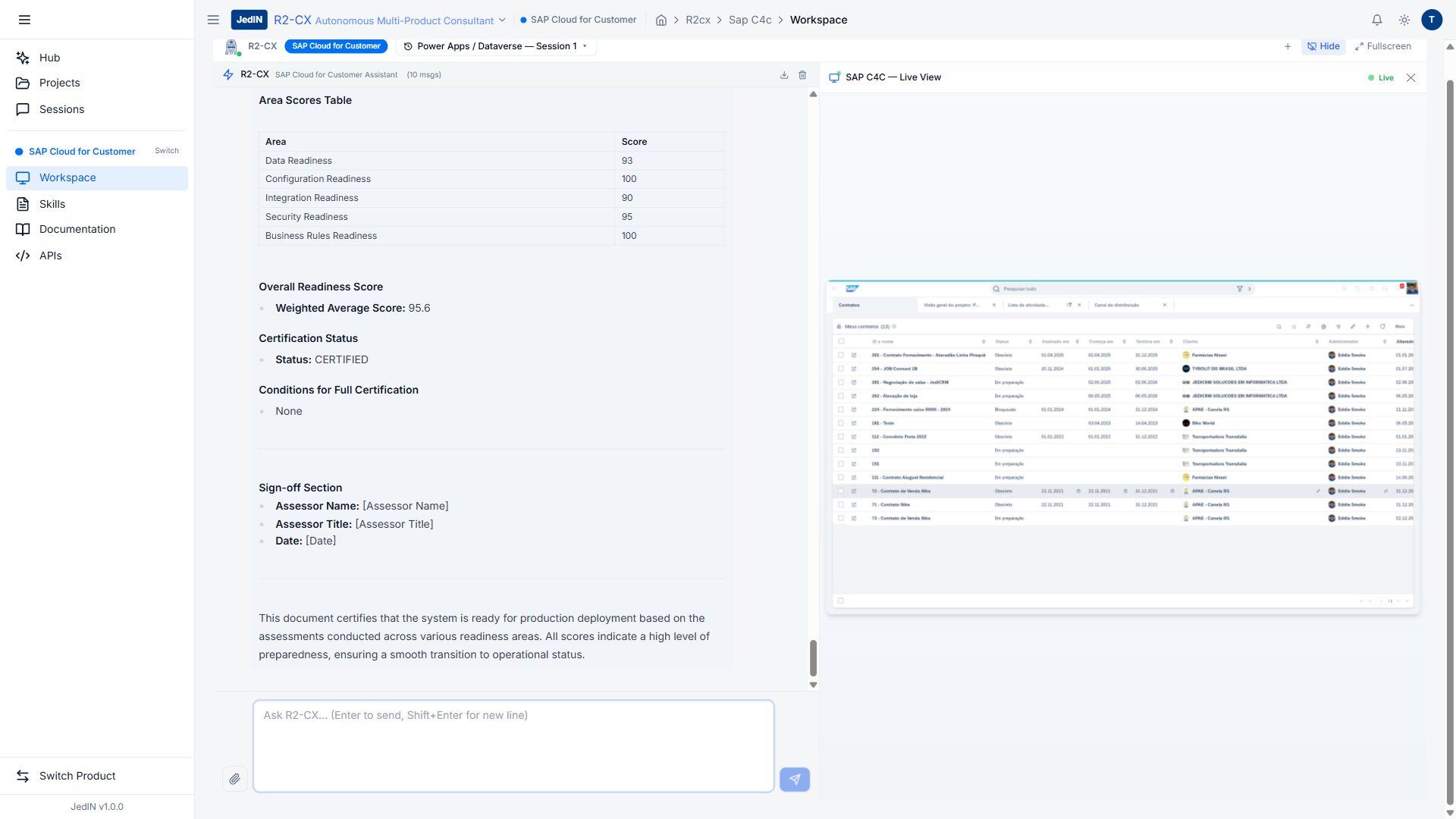Click the home icon in breadcrumb
Viewport: 1456px width, 819px height.
point(661,20)
